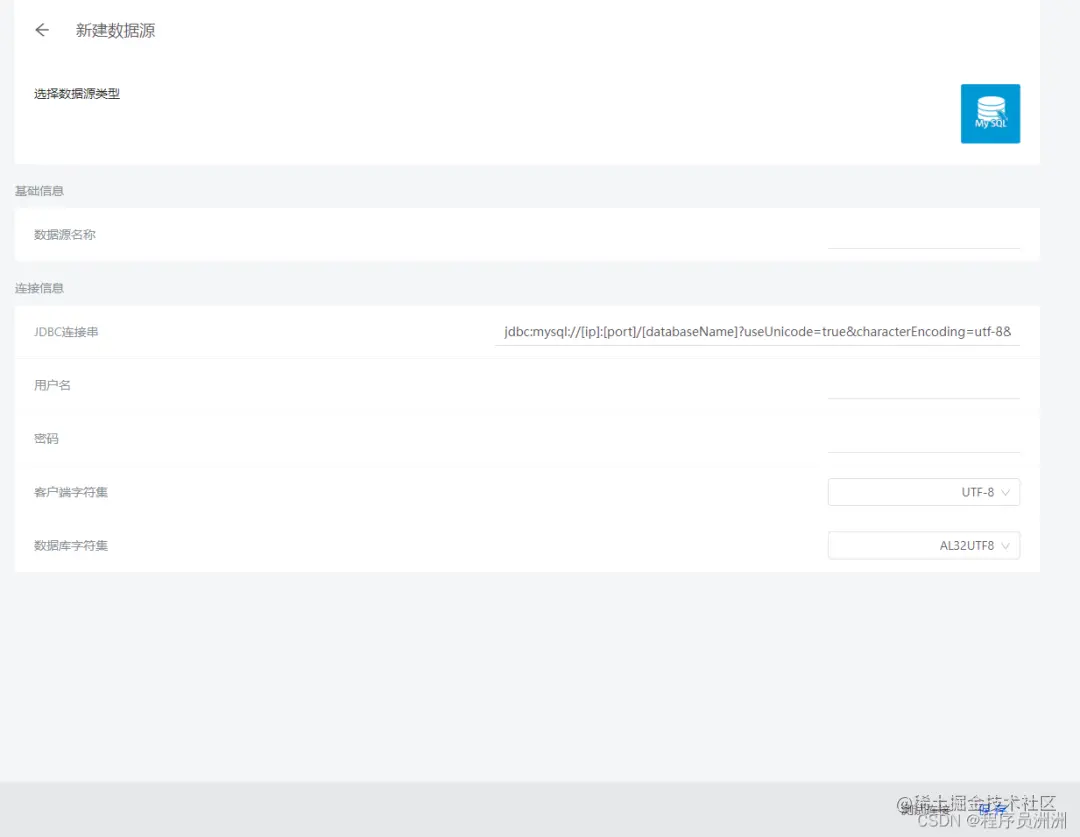
Task: Open the 数据库字符集 AL32UTF8 dropdown
Action: [924, 546]
